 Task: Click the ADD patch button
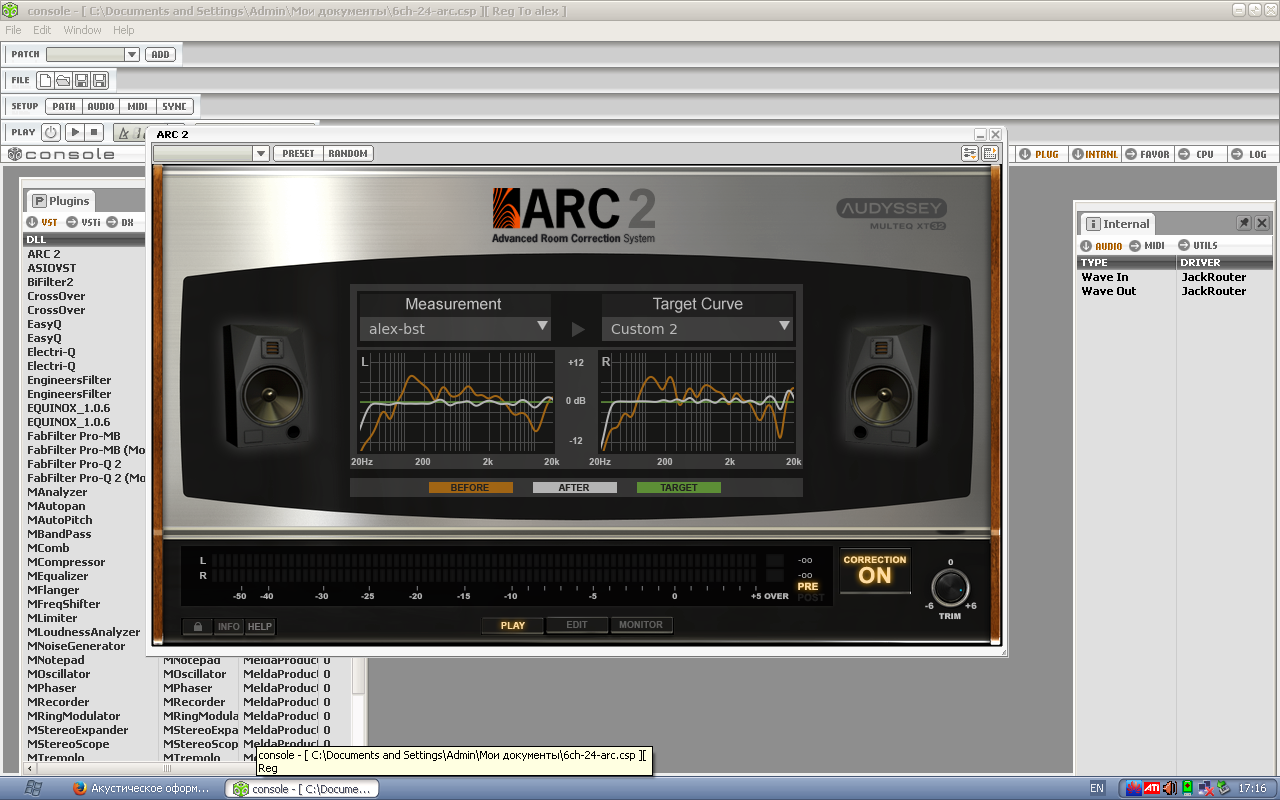160,54
